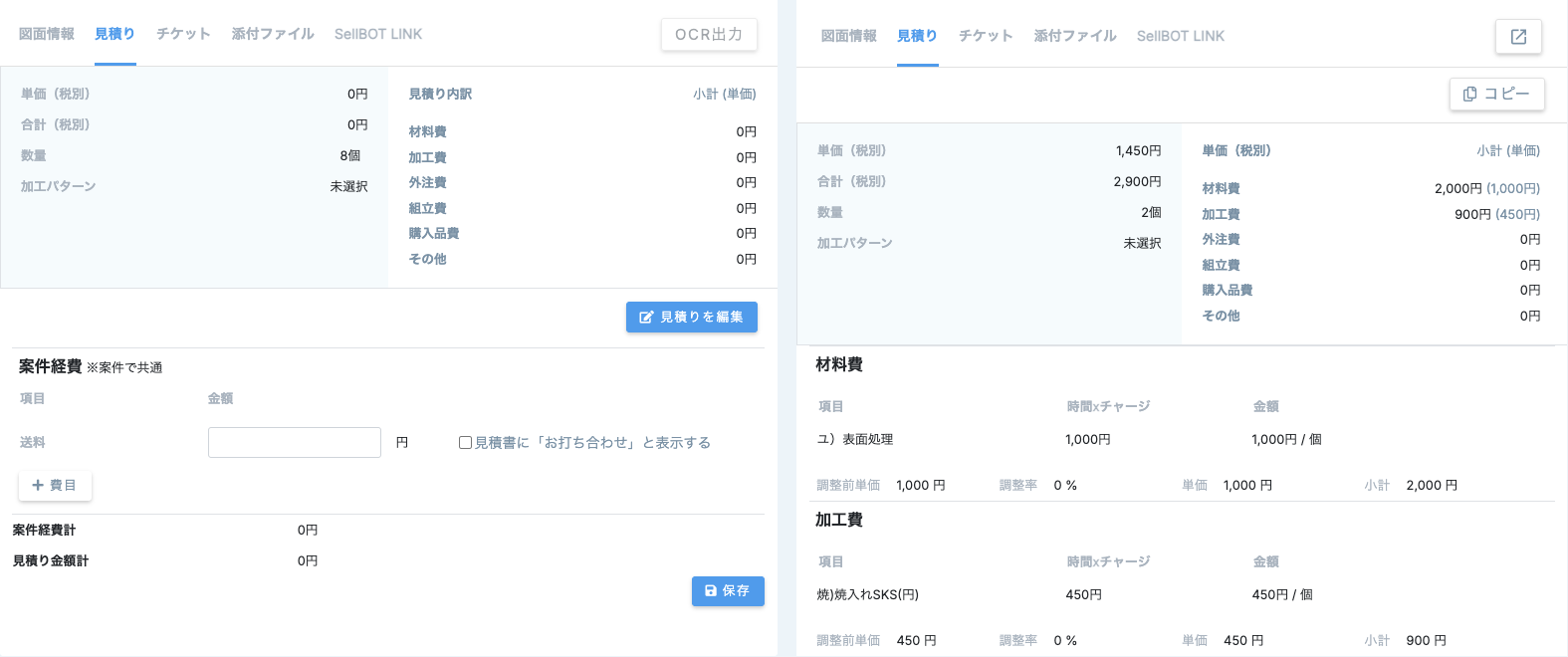The width and height of the screenshot is (1568, 657).
Task: Click 2,000円 (1,000円) material cost value
Action: pyautogui.click(x=1487, y=188)
